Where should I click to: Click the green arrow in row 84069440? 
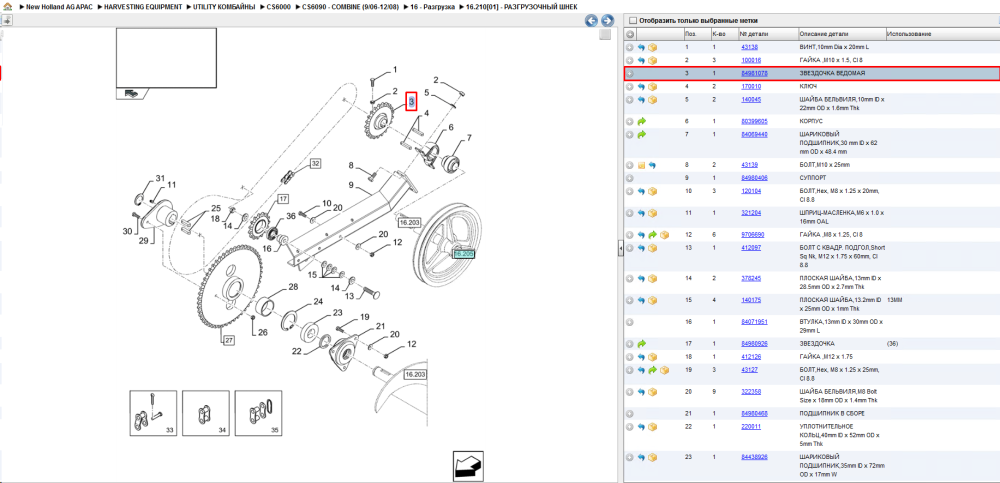coord(642,135)
